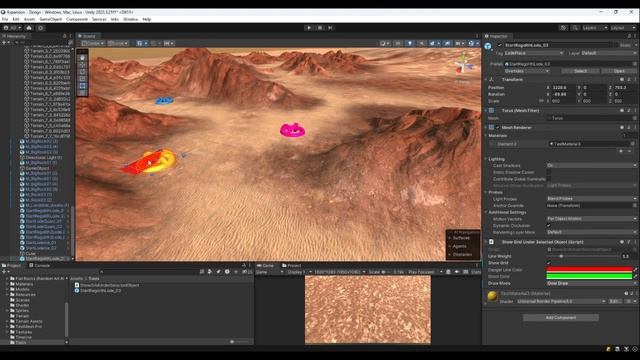Click the Pause button in the toolbar

pyautogui.click(x=320, y=28)
